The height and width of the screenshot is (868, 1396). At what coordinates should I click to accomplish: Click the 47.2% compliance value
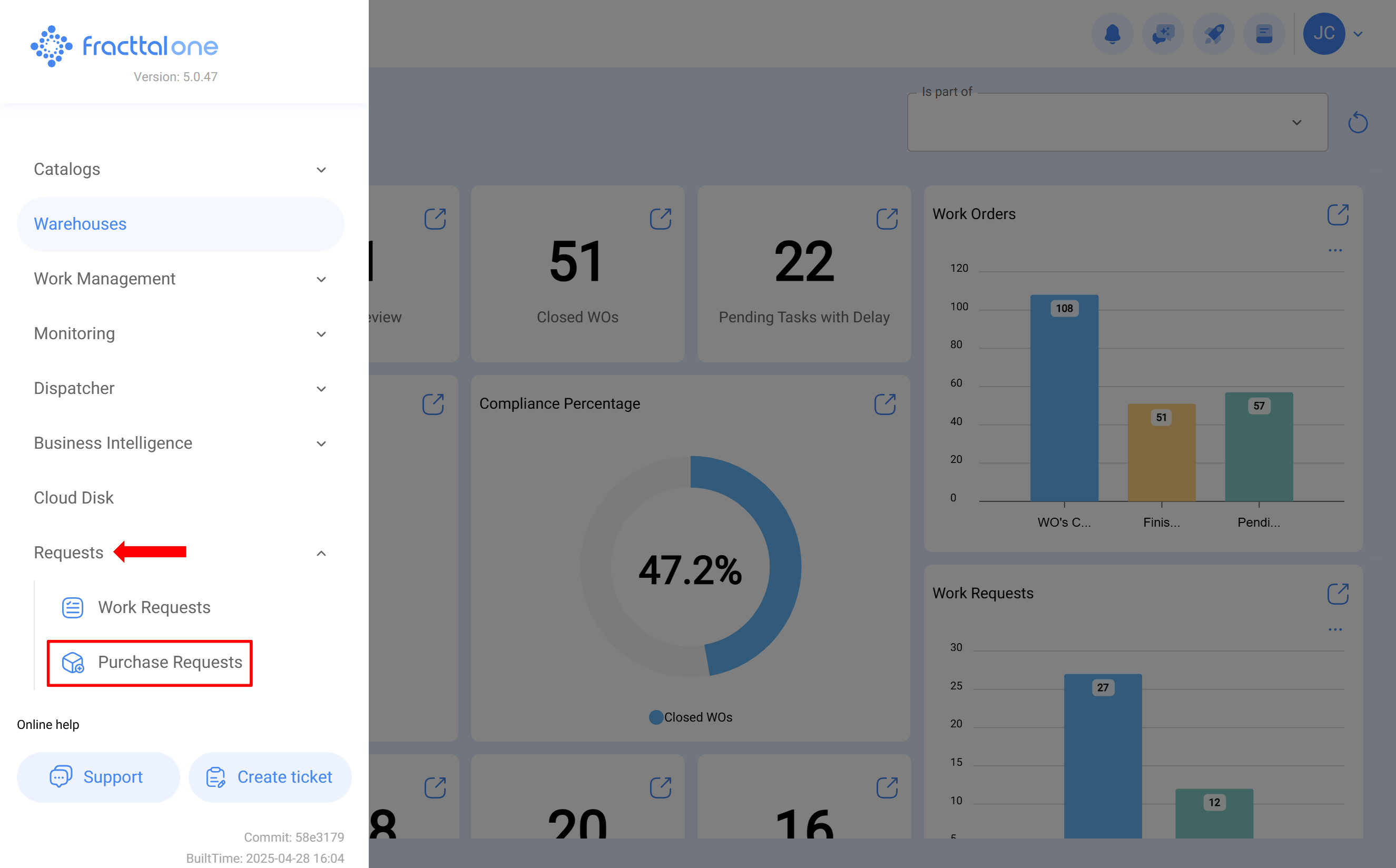(690, 570)
